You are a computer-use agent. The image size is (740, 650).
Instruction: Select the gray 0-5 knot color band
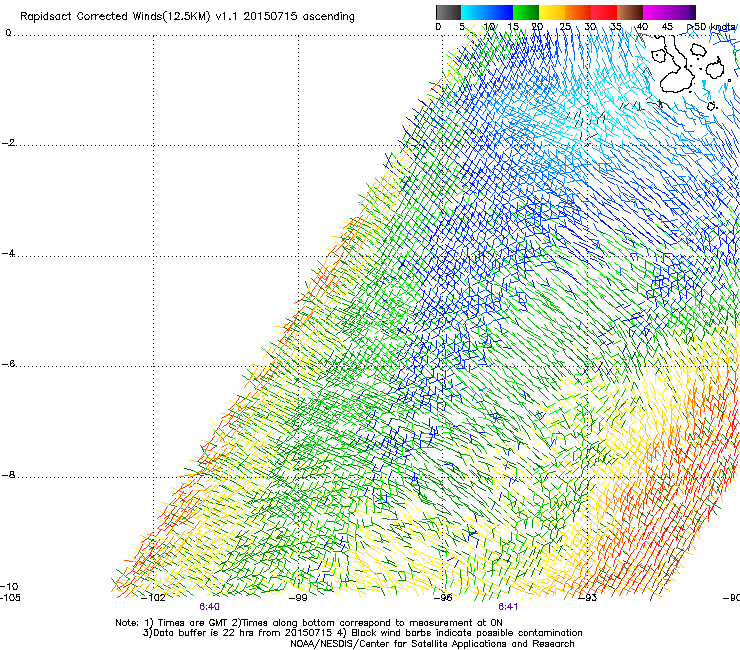(x=448, y=12)
